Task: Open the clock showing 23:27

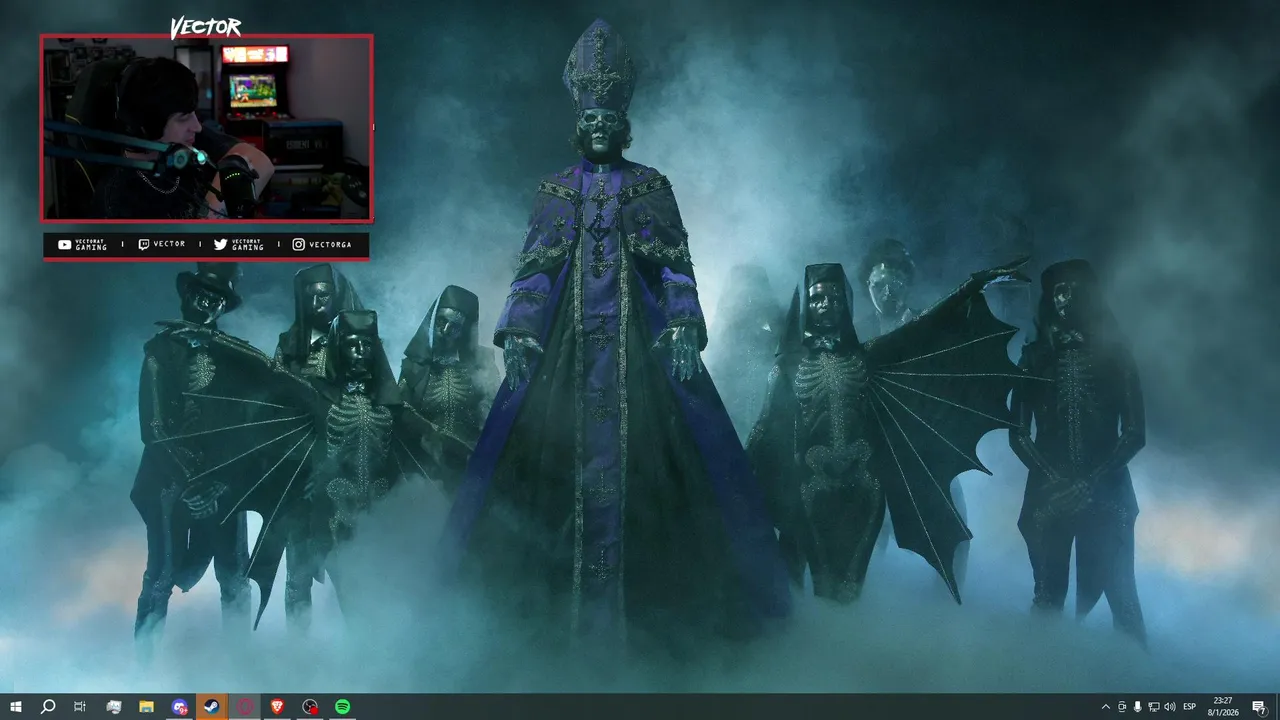Action: pyautogui.click(x=1223, y=707)
